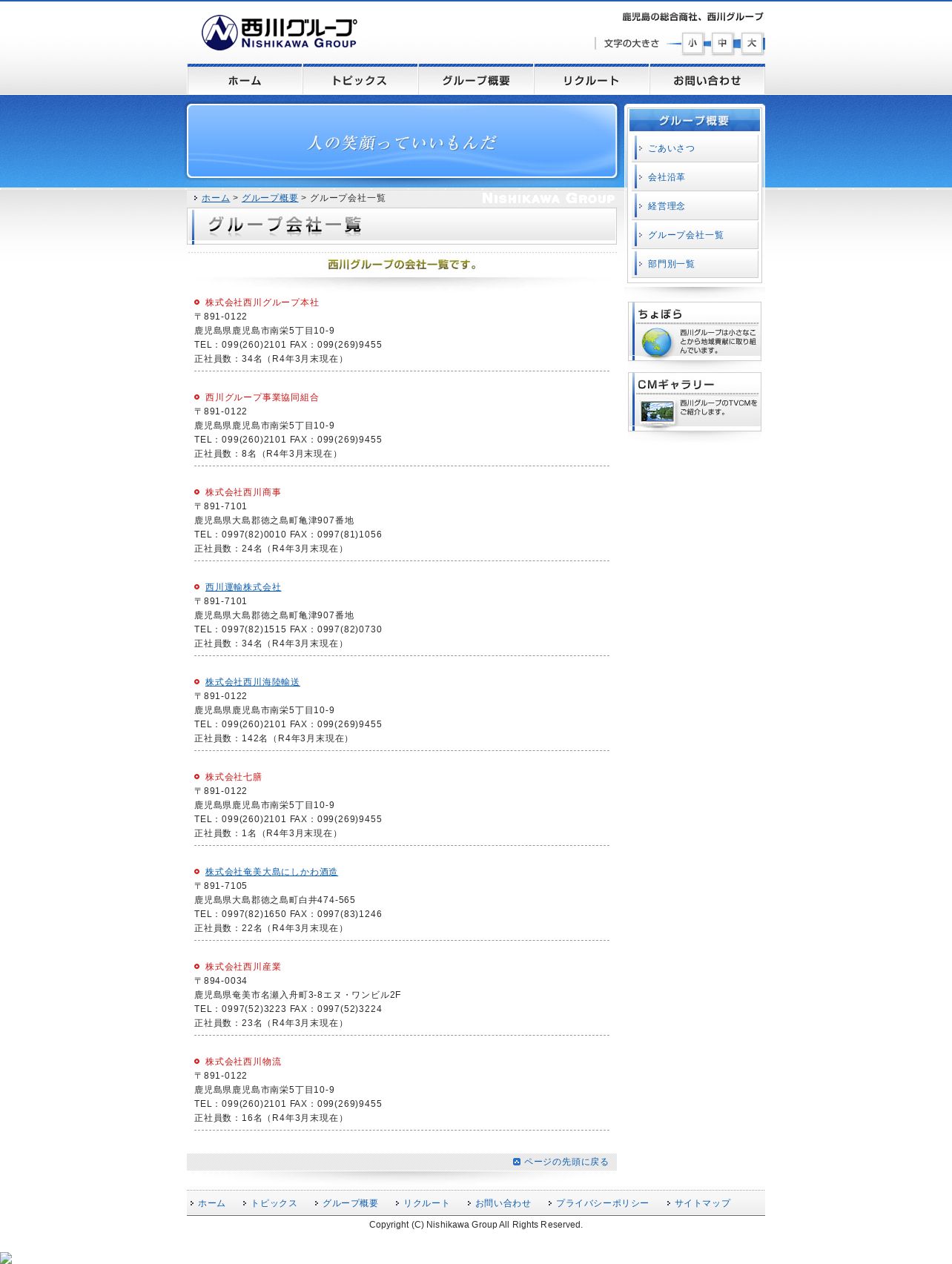Screen dimensions: 952x1264
Task: Click the address 鹿児島県奄美市名瀬入舟町3-8エヌ・ワンビル2F
Action: 297,995
